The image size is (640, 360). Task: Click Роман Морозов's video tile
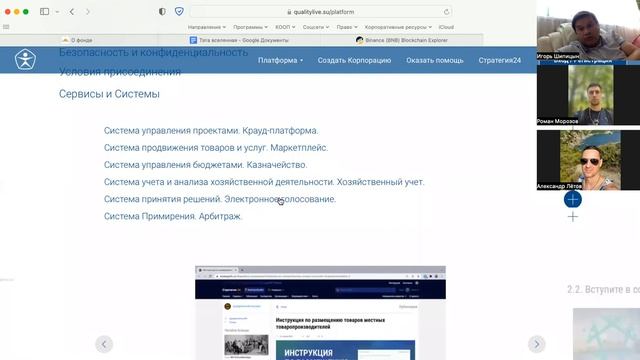(x=588, y=95)
